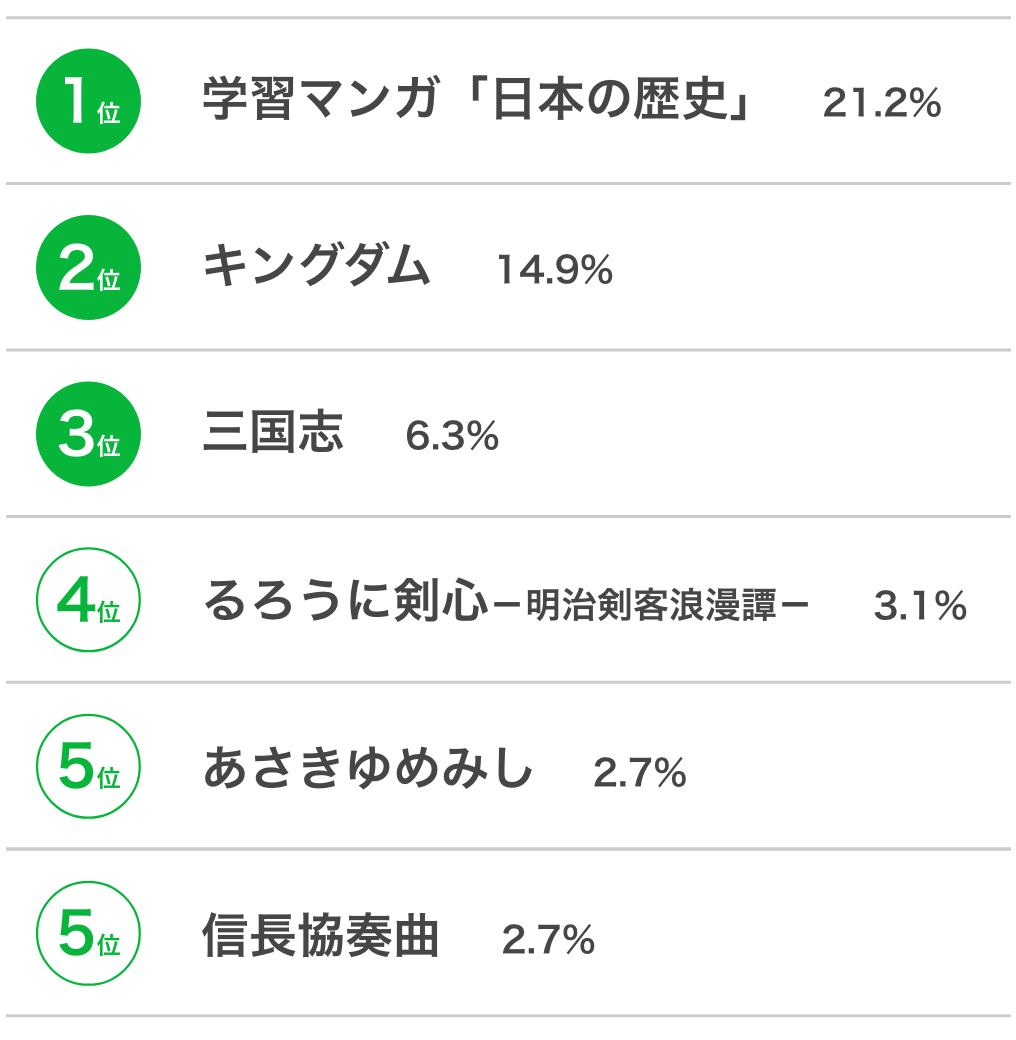The height and width of the screenshot is (1040, 1016).
Task: Click the 21.2% percentage value
Action: [x=881, y=103]
